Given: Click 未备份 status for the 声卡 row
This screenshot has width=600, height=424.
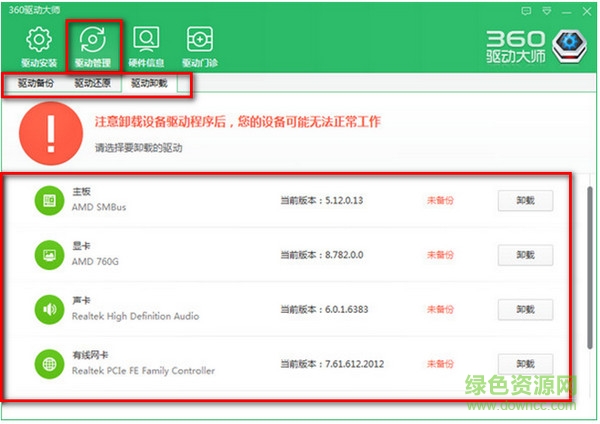Looking at the screenshot, I should [440, 309].
